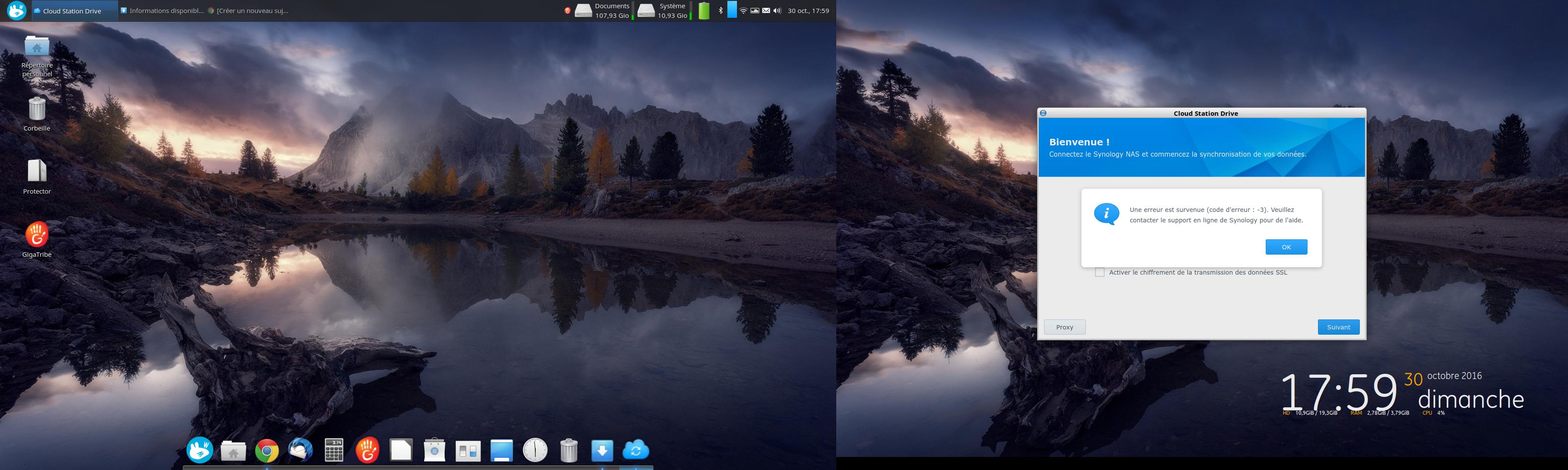Click the volume speaker tray icon
1568x470 pixels.
(777, 11)
